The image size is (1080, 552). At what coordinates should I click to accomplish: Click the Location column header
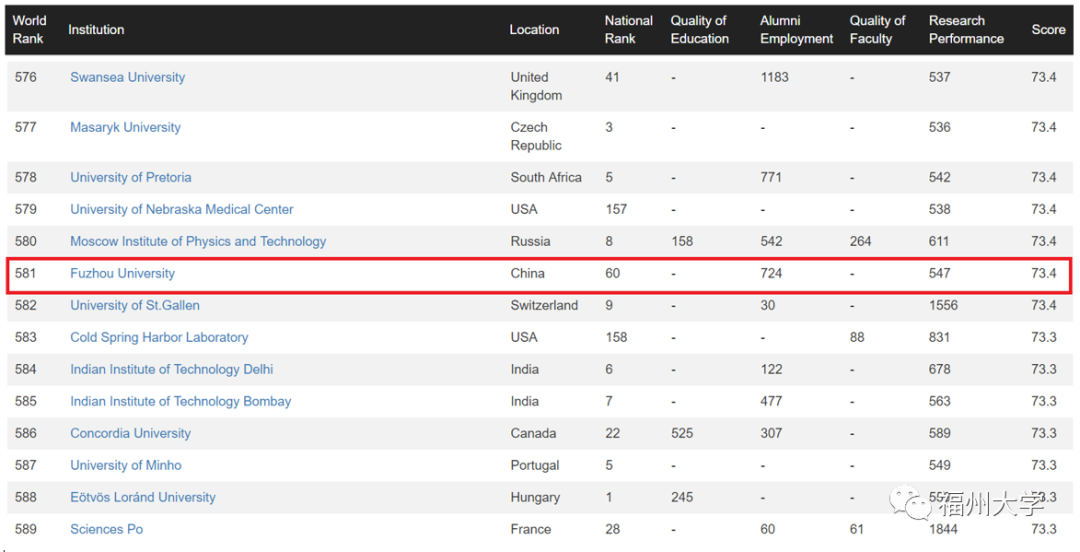coord(534,30)
